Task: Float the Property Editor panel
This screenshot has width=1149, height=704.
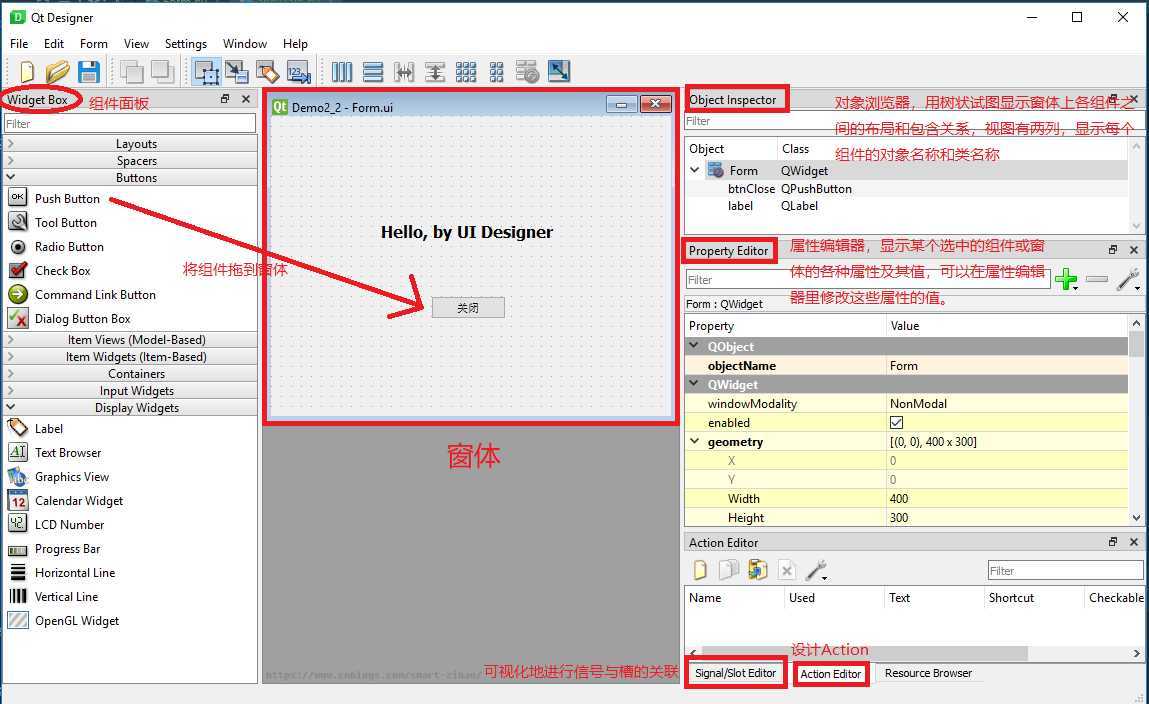Action: tap(1113, 250)
